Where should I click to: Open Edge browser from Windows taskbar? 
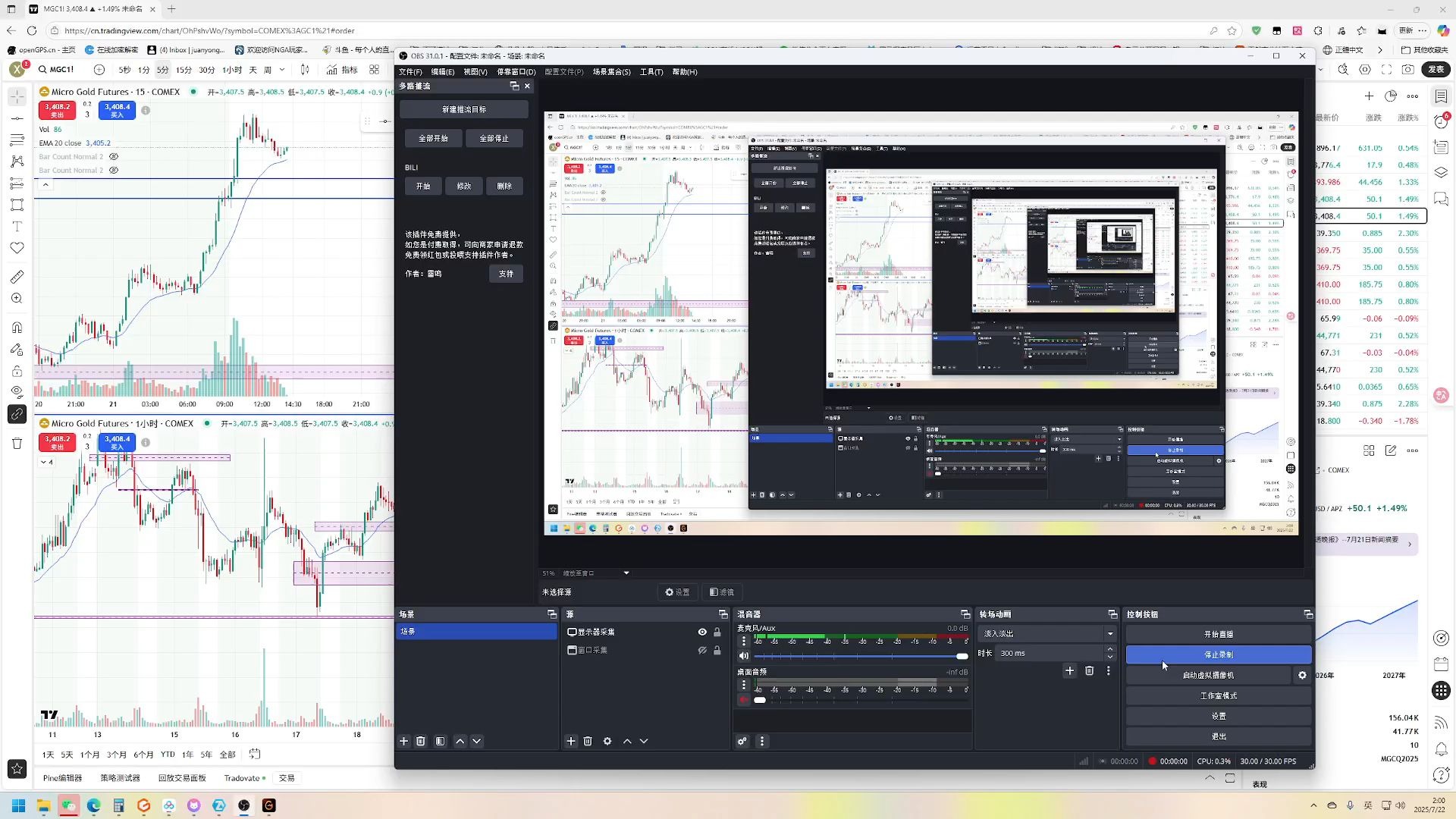tap(93, 805)
